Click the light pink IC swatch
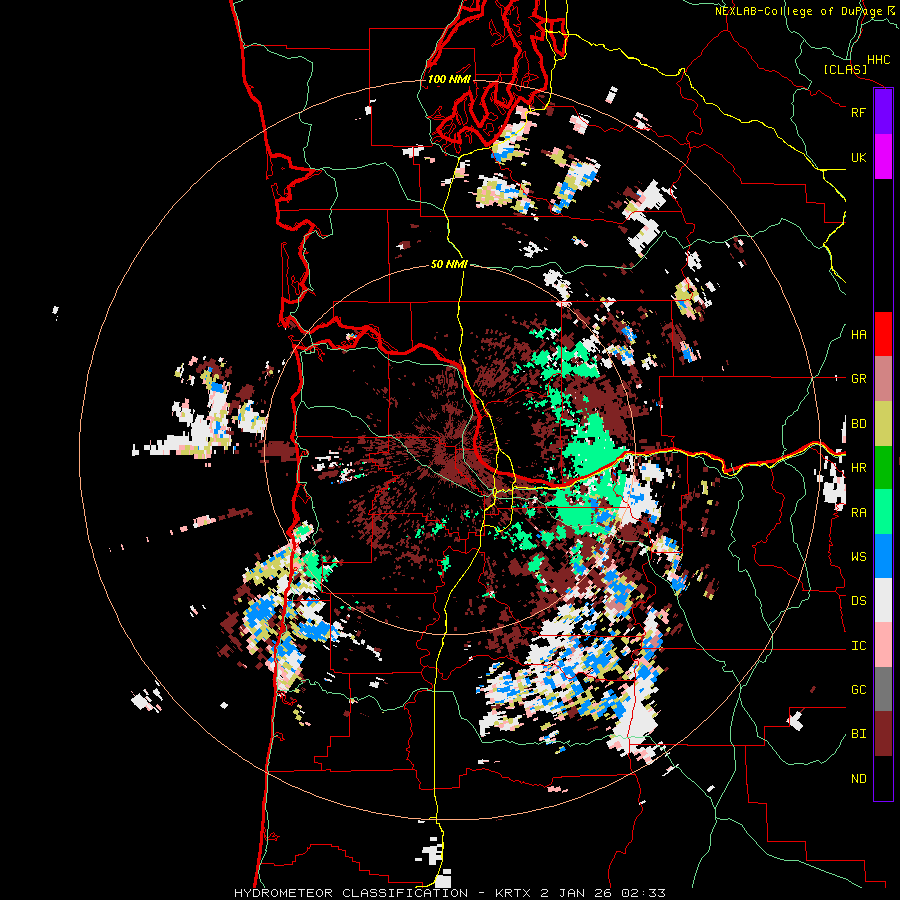Viewport: 900px width, 900px height. click(x=883, y=645)
